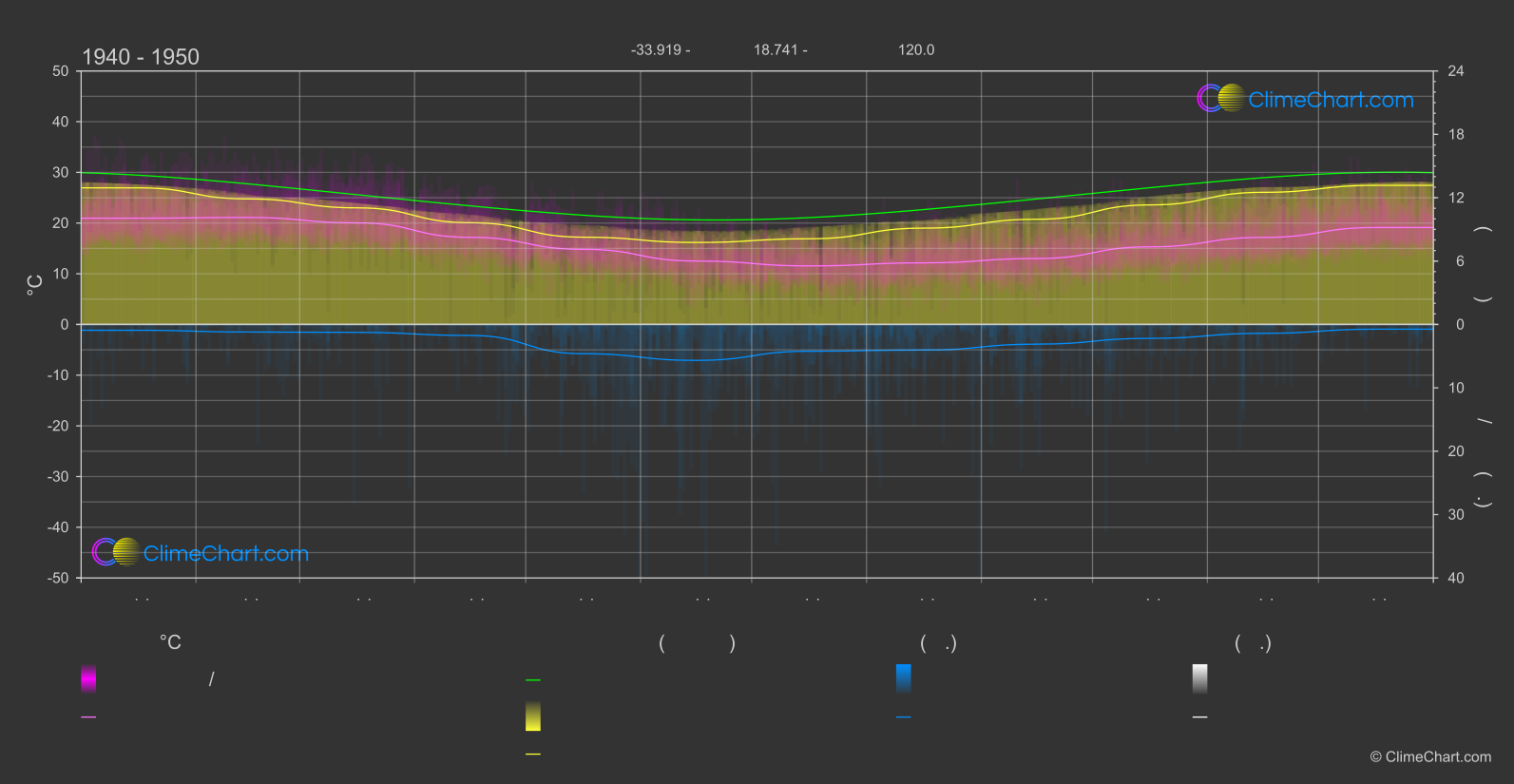
Task: Toggle the yellow gradient legend swatch
Action: coord(533,717)
